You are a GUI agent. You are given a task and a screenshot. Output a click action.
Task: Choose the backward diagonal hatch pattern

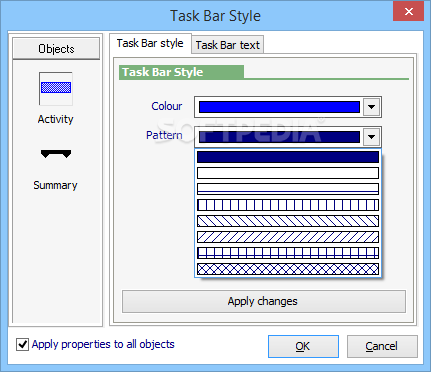(288, 221)
